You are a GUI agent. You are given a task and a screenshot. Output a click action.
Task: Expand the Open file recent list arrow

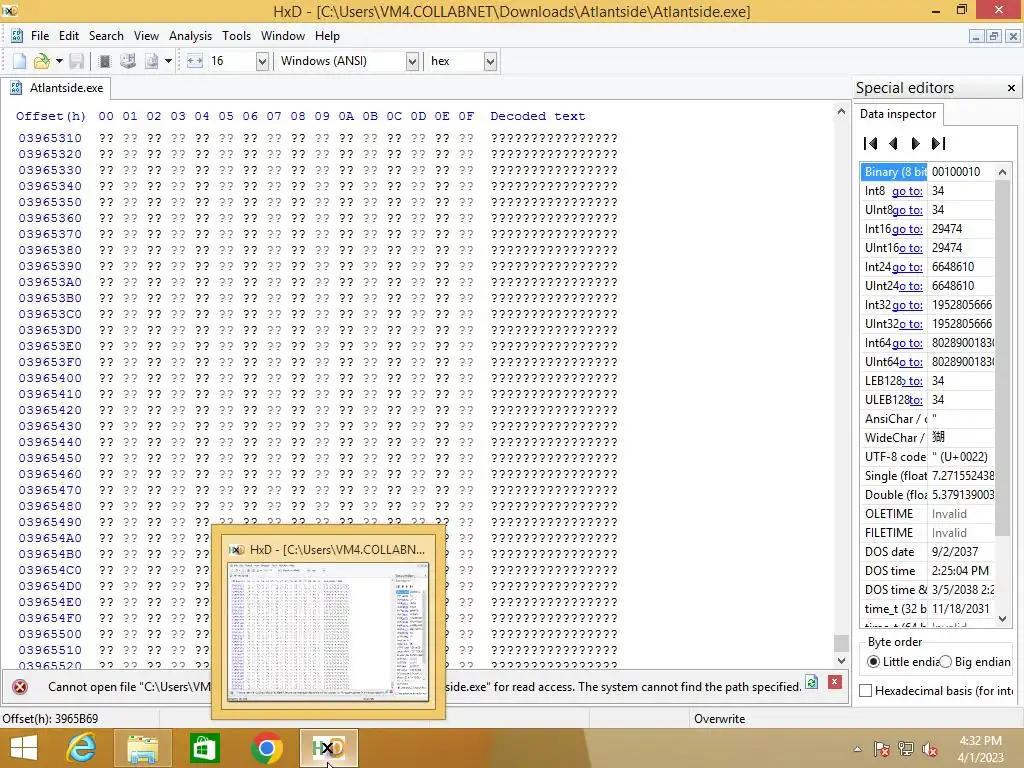[x=59, y=61]
